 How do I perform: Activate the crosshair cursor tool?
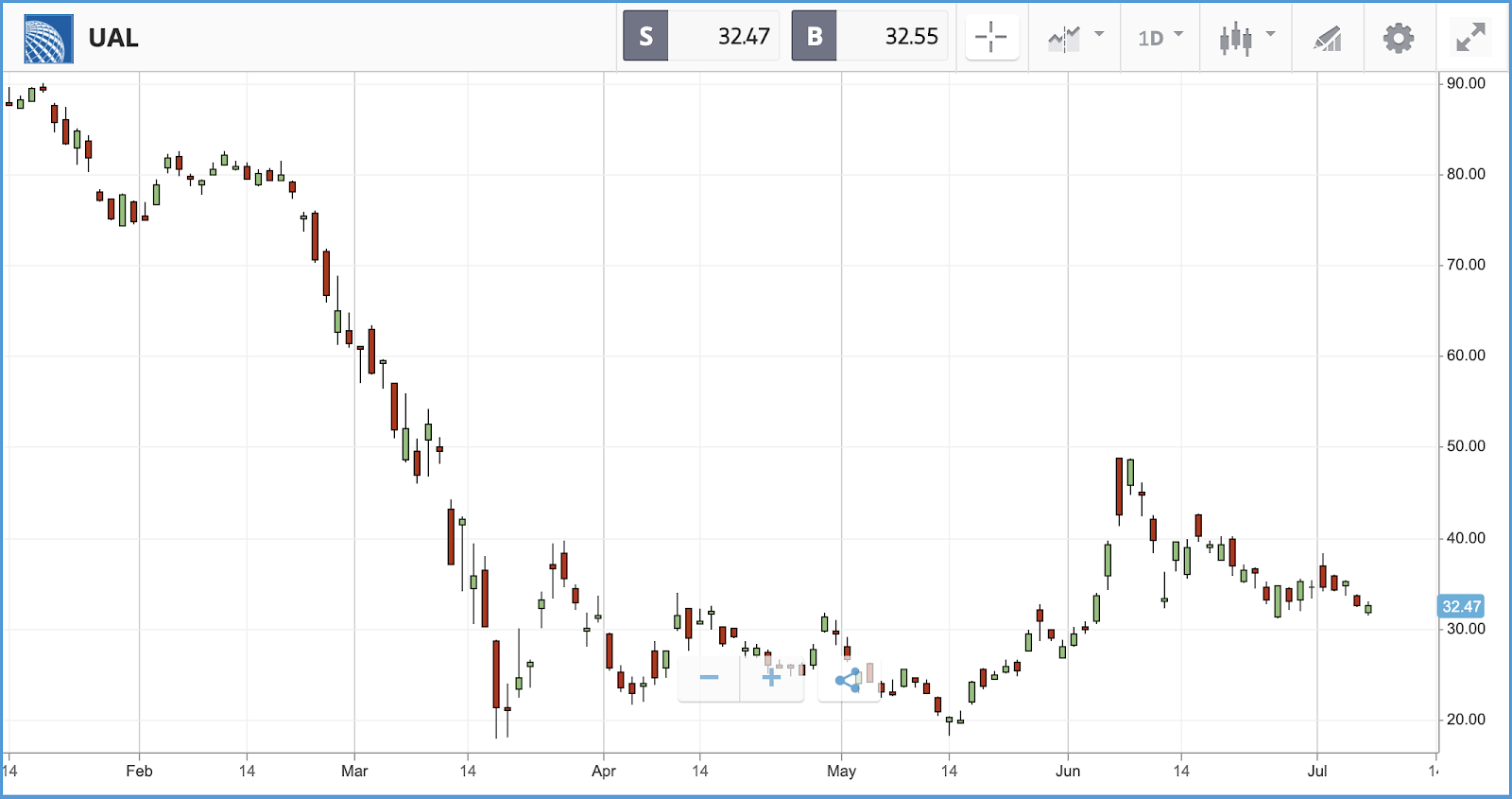991,38
